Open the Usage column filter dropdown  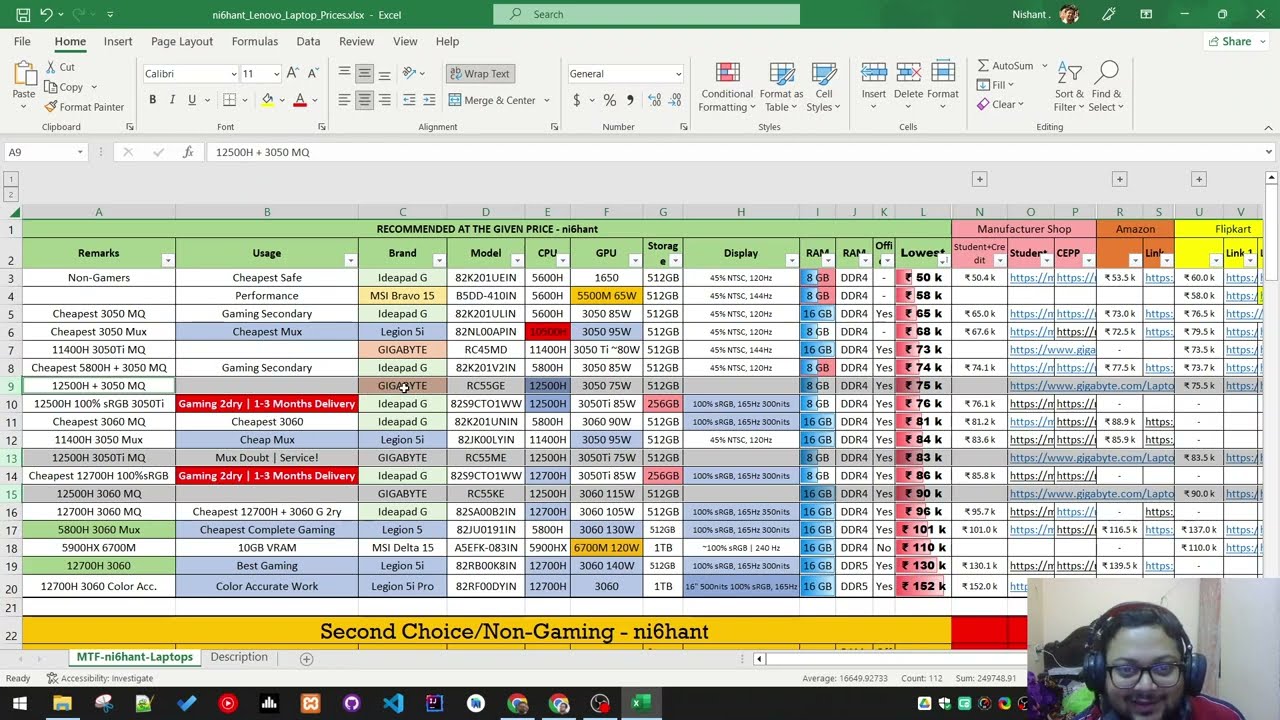click(350, 260)
